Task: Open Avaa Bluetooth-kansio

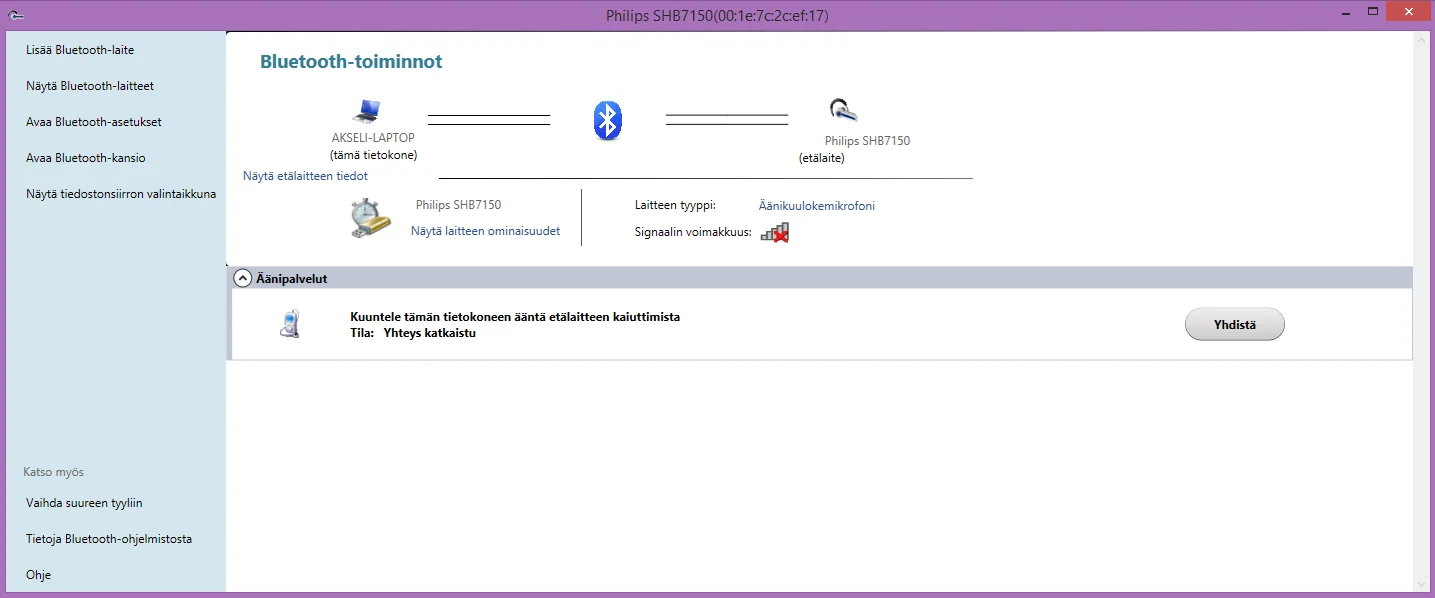Action: point(86,158)
